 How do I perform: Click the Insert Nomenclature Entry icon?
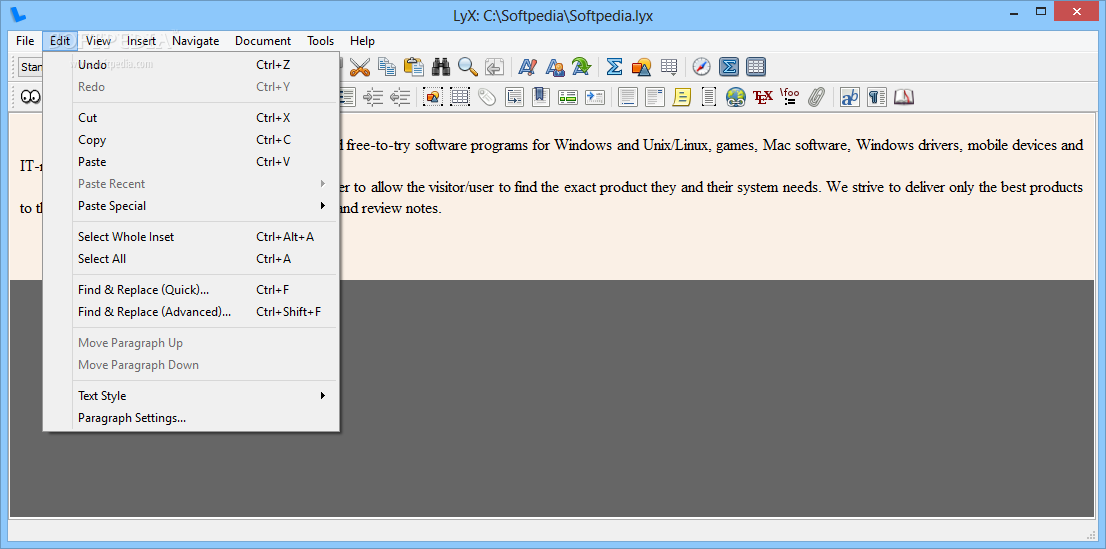[x=595, y=97]
